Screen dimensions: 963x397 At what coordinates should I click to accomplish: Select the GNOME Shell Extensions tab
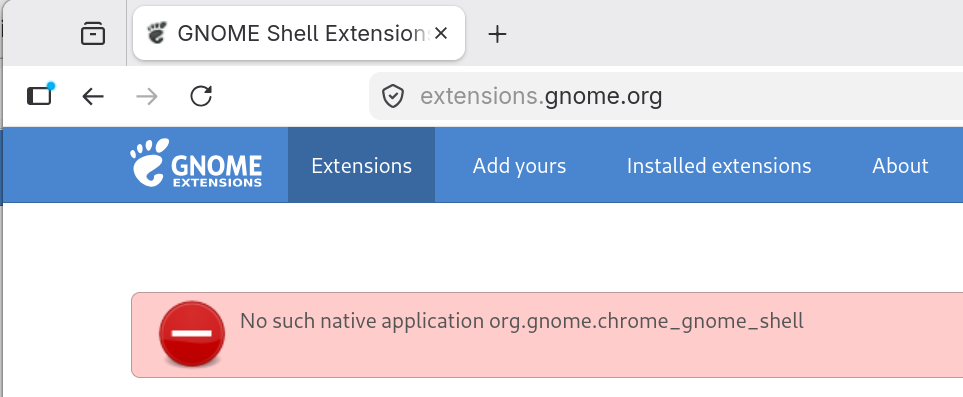(298, 33)
